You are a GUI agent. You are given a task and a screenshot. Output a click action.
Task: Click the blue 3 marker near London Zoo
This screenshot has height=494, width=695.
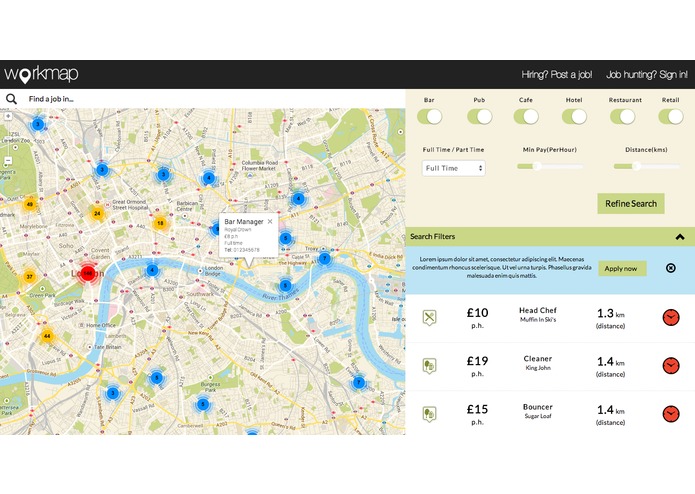38,124
